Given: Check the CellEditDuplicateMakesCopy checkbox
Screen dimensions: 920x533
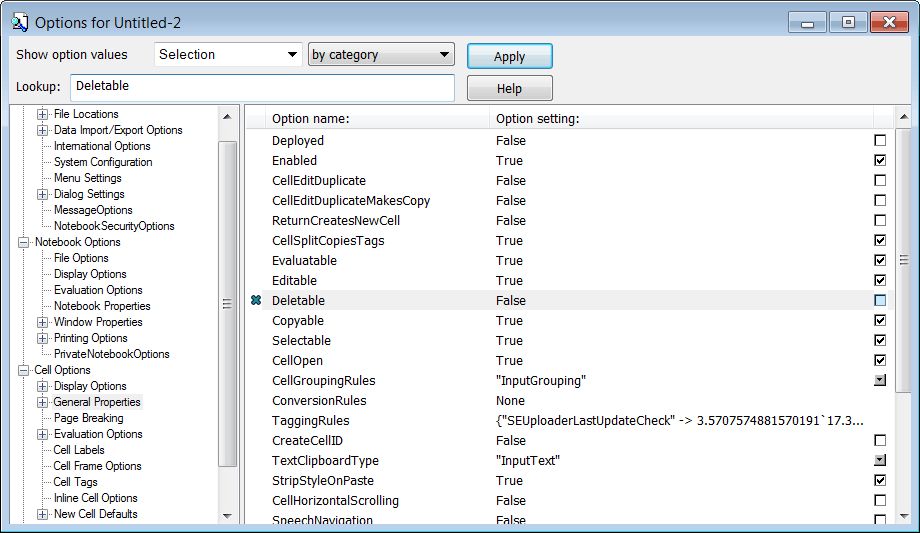Looking at the screenshot, I should 880,200.
